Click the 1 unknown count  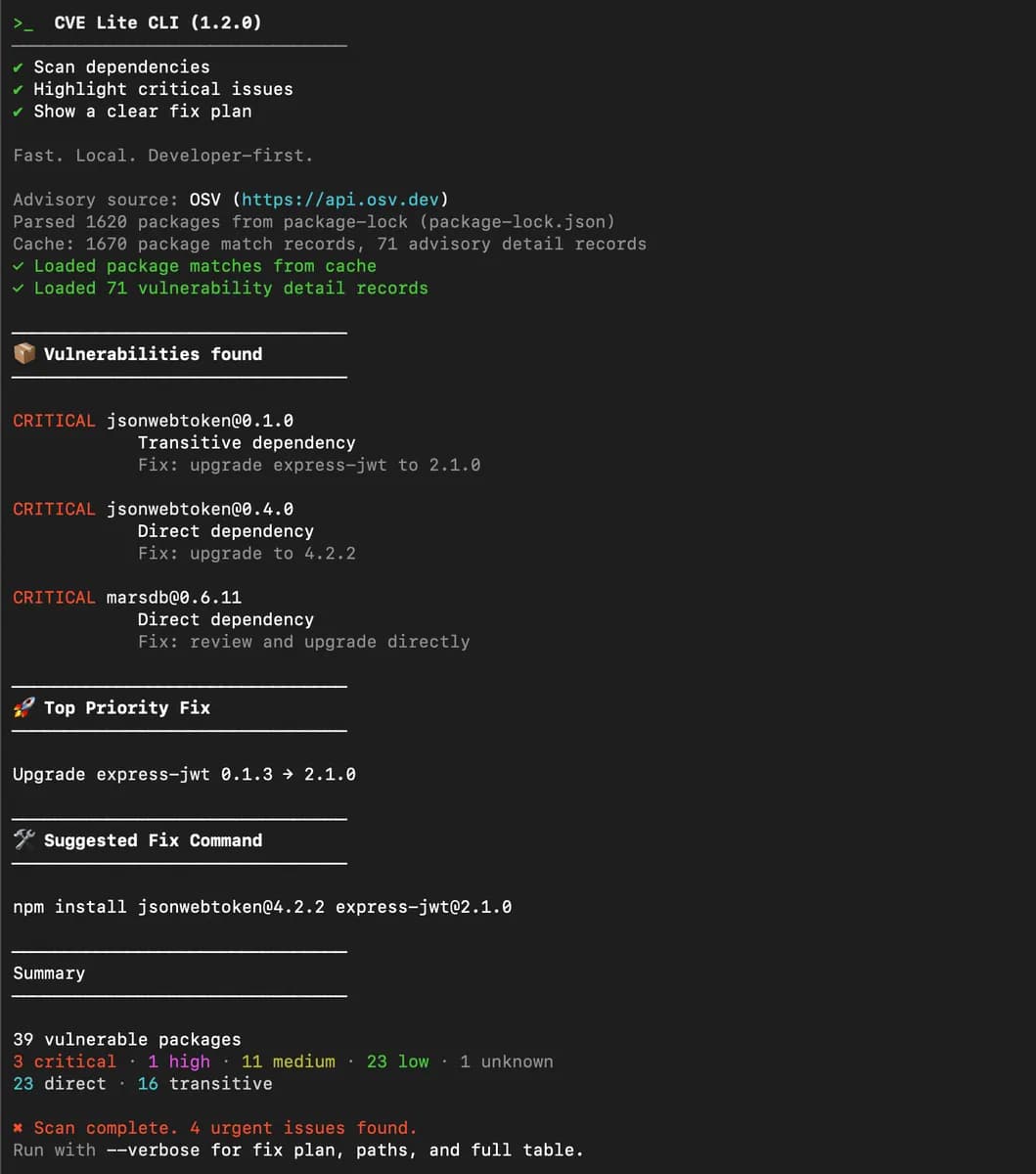507,1061
